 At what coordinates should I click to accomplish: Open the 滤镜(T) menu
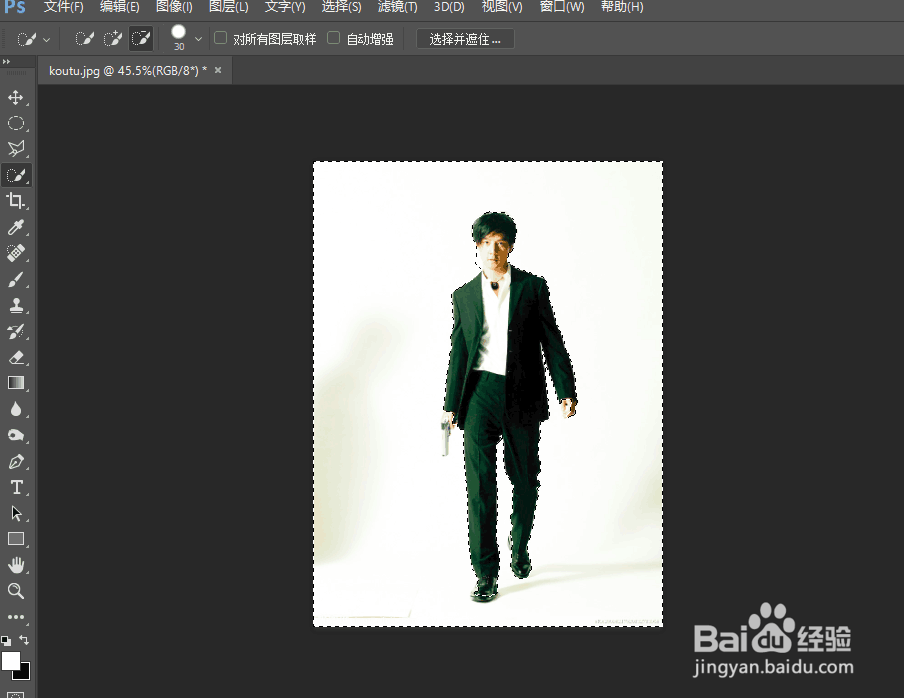[398, 7]
